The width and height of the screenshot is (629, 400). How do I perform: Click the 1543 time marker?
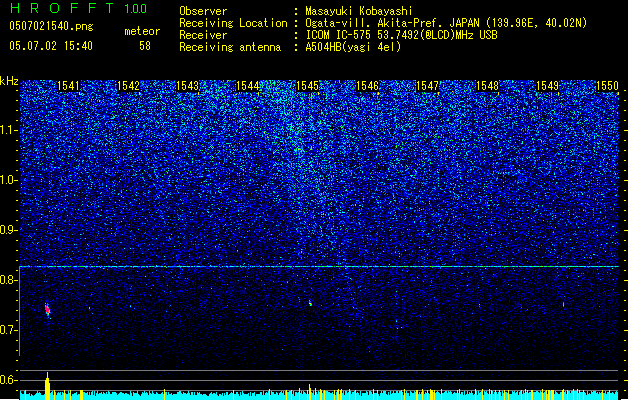click(188, 86)
